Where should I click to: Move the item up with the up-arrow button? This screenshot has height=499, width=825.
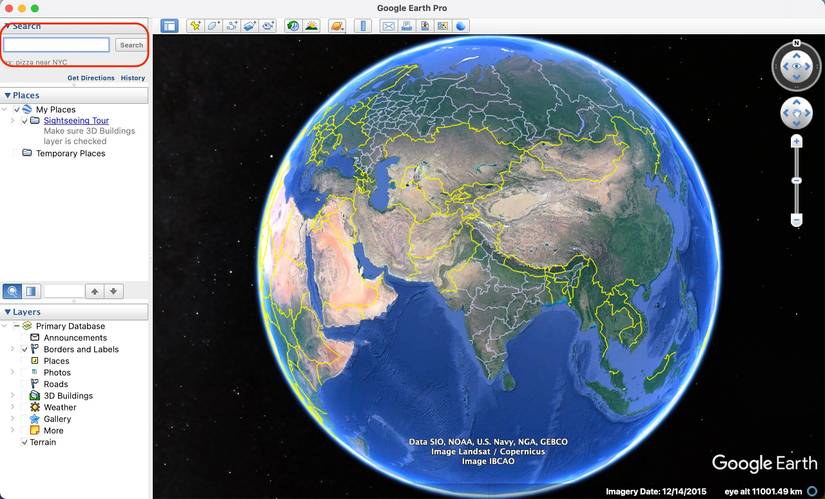click(x=95, y=291)
